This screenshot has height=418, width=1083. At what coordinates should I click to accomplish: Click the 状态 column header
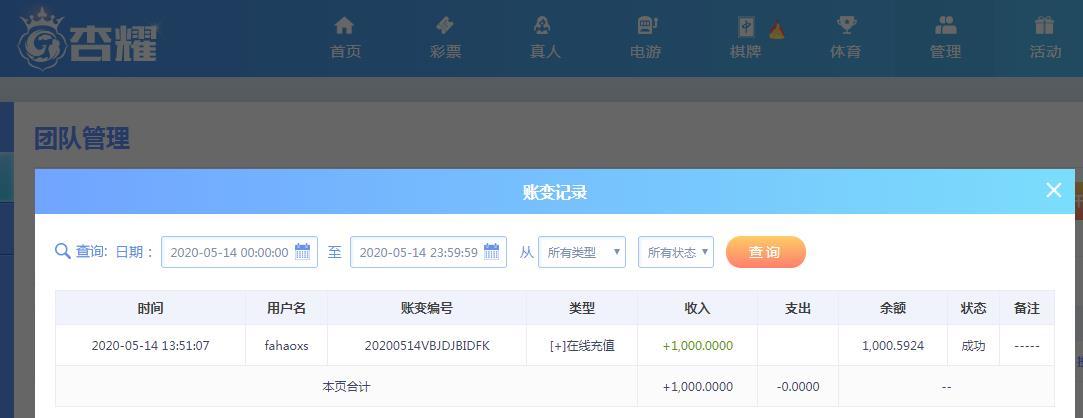pyautogui.click(x=973, y=308)
